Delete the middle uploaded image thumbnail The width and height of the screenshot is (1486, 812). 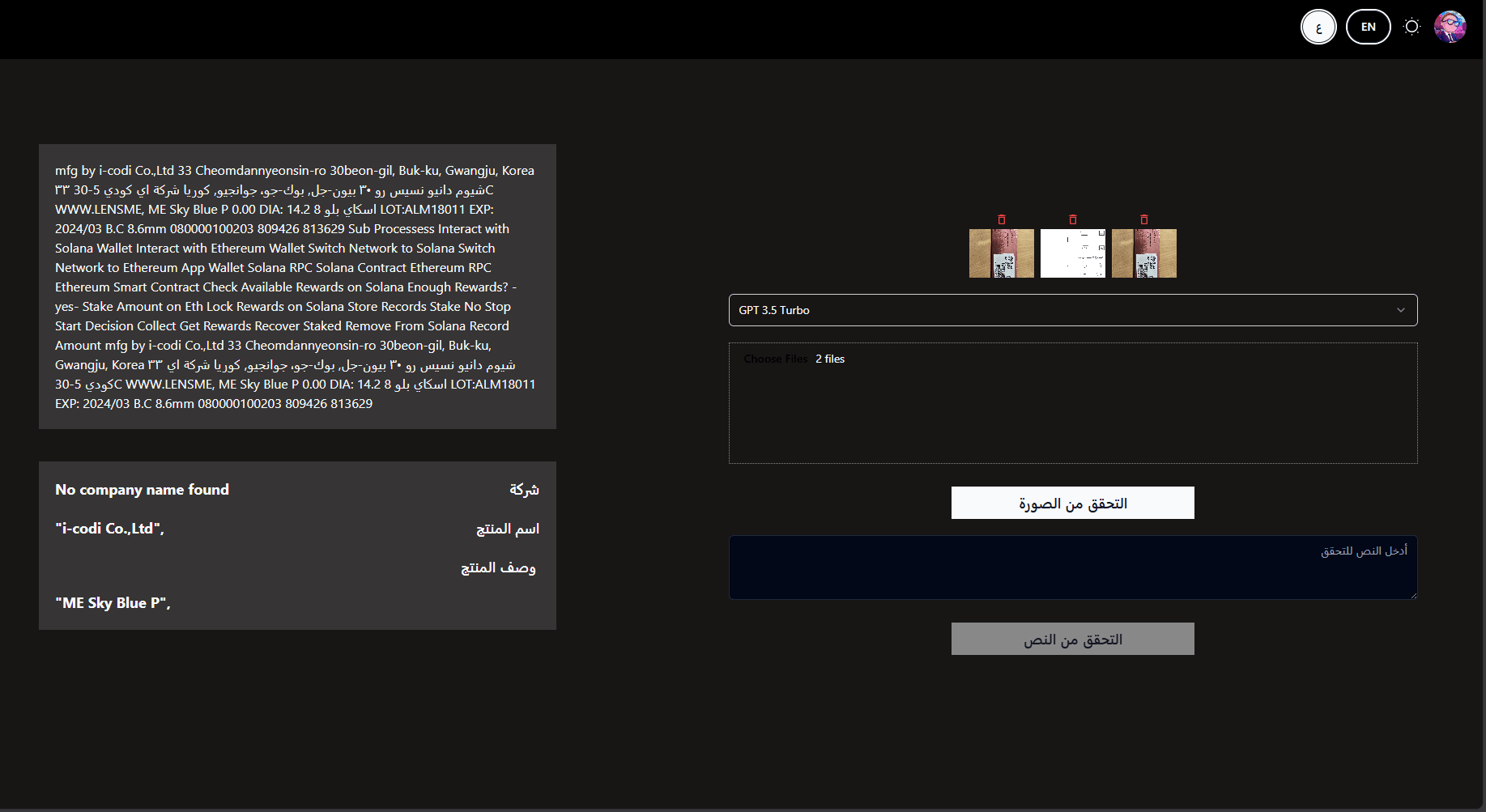coord(1073,219)
